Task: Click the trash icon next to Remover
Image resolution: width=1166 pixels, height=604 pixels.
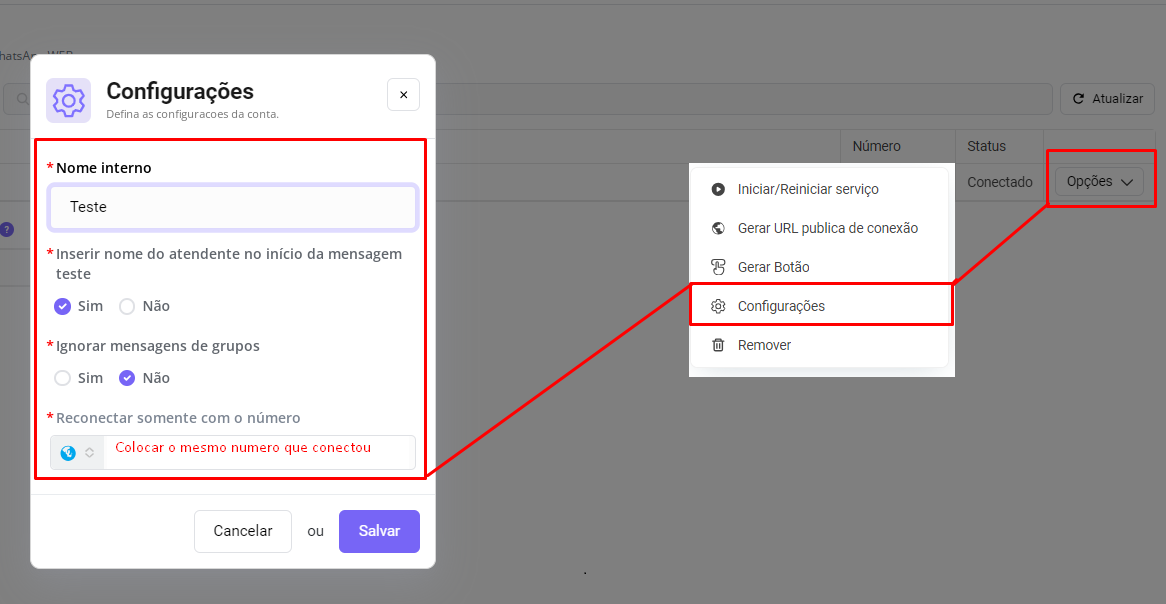Action: tap(718, 345)
